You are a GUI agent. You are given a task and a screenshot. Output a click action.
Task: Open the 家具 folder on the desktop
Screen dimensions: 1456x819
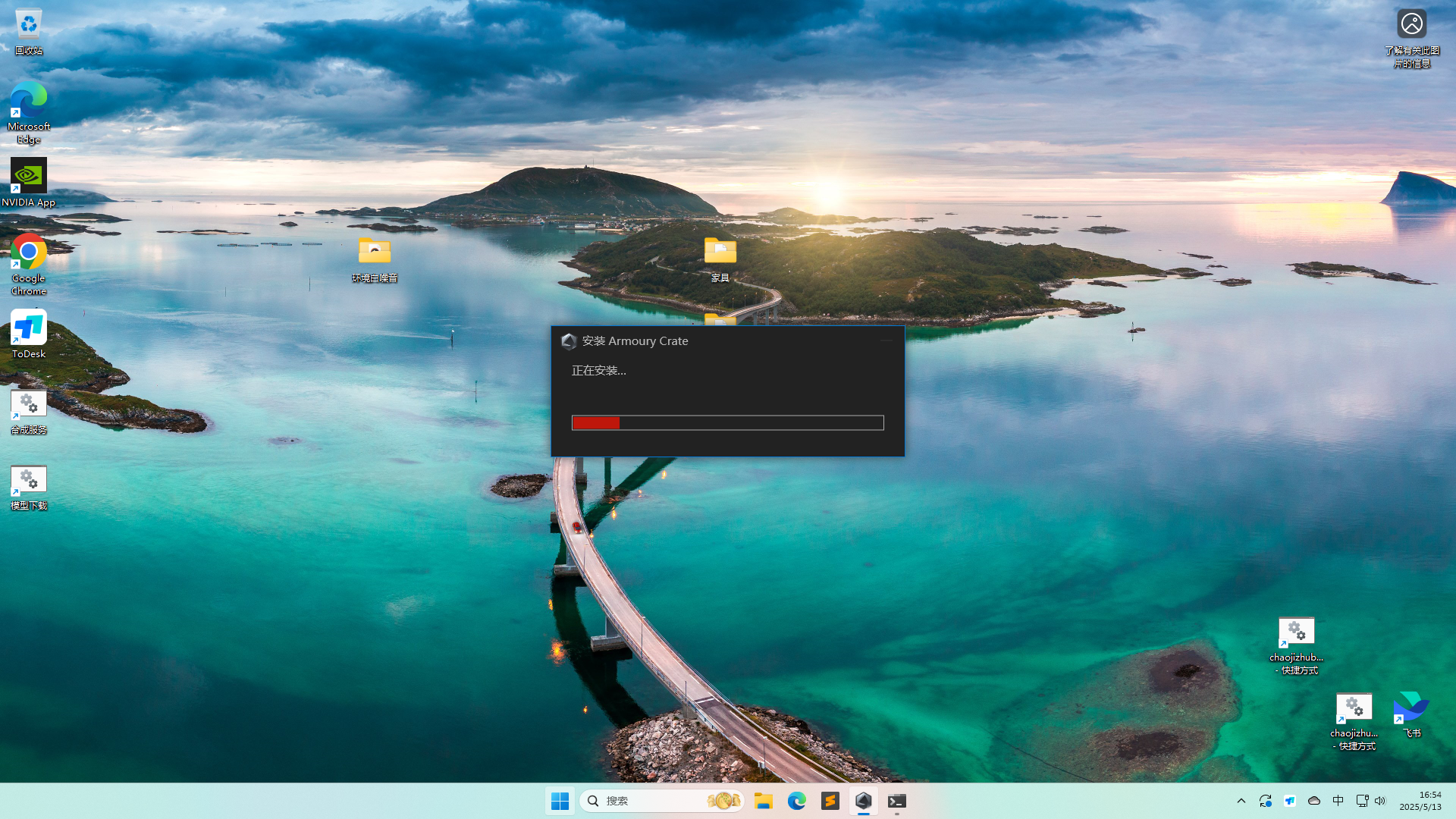[x=720, y=251]
